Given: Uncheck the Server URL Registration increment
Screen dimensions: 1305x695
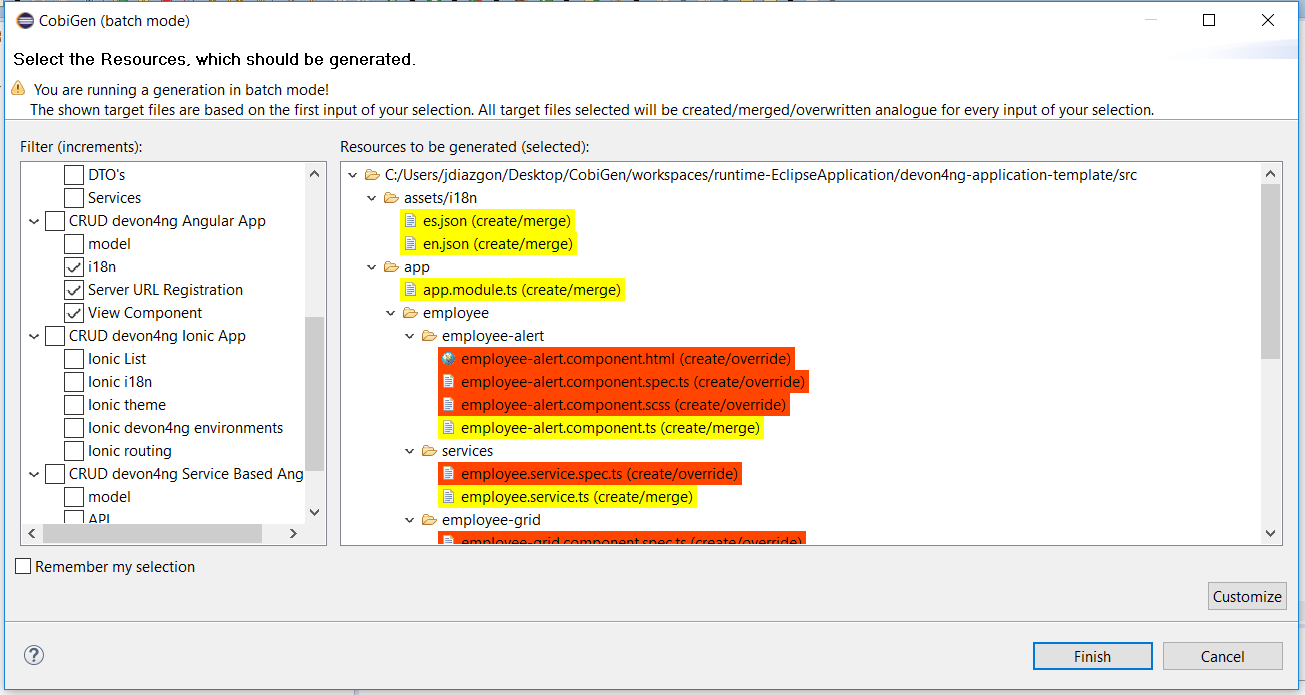Looking at the screenshot, I should click(73, 289).
